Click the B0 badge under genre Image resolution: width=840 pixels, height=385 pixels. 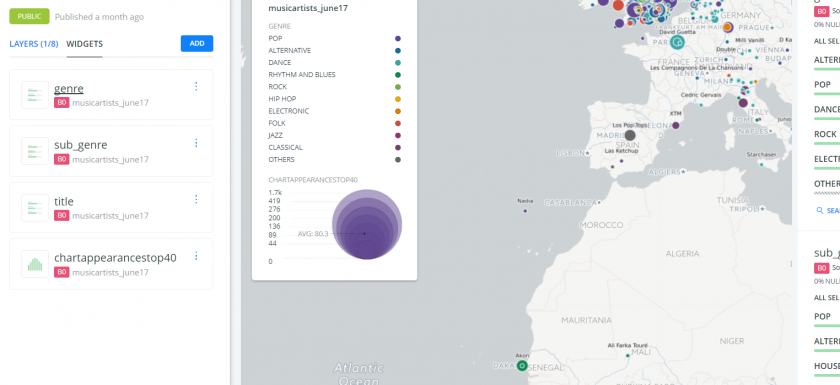point(62,103)
